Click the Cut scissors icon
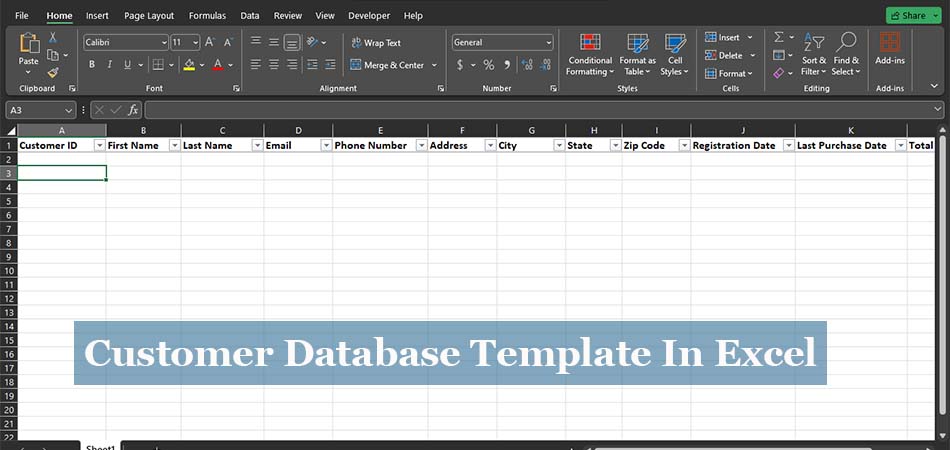 point(53,37)
